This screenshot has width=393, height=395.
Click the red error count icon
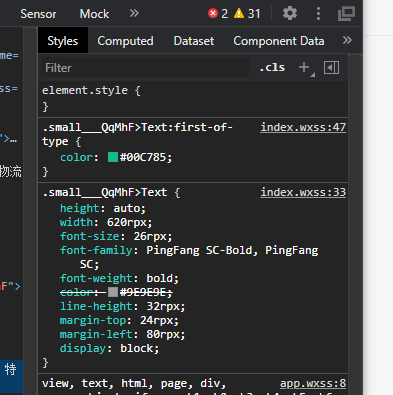click(213, 13)
